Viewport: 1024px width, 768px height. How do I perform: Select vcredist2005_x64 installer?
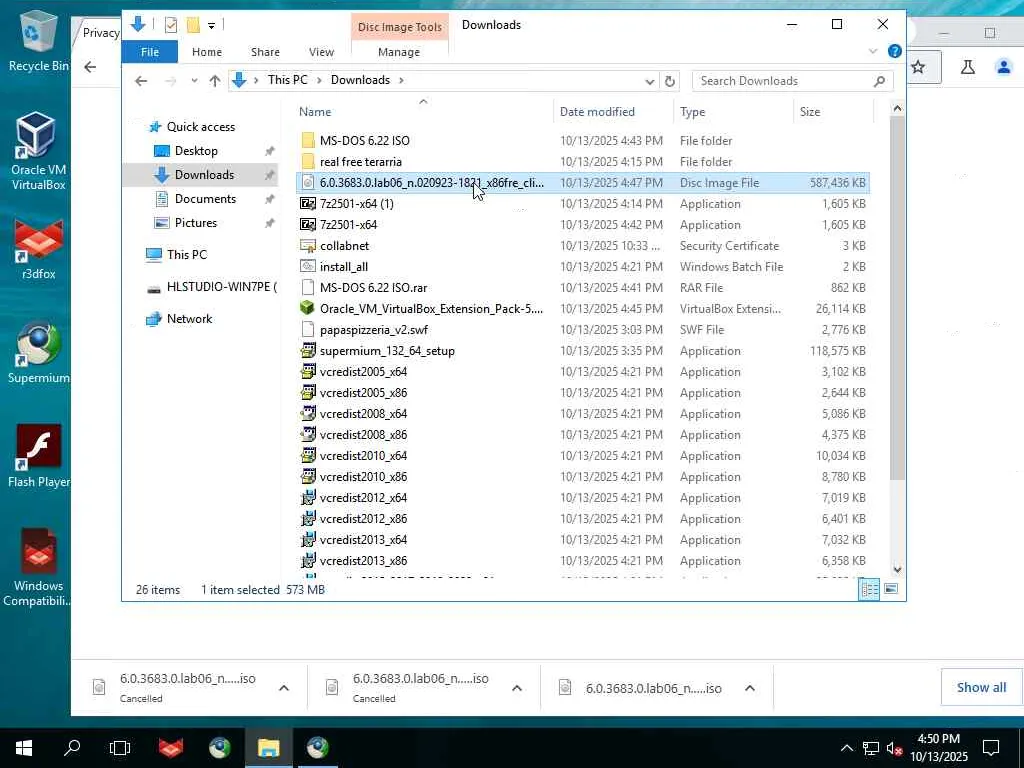583,372
